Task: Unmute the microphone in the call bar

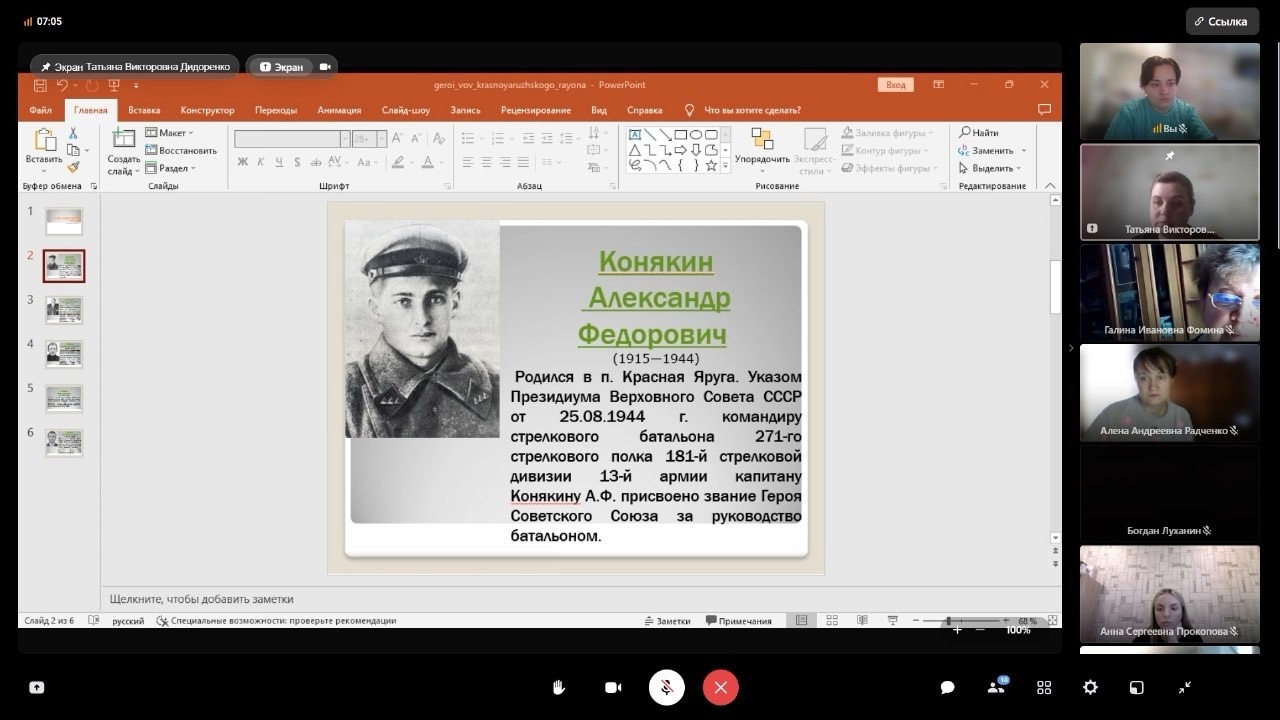Action: click(x=666, y=687)
